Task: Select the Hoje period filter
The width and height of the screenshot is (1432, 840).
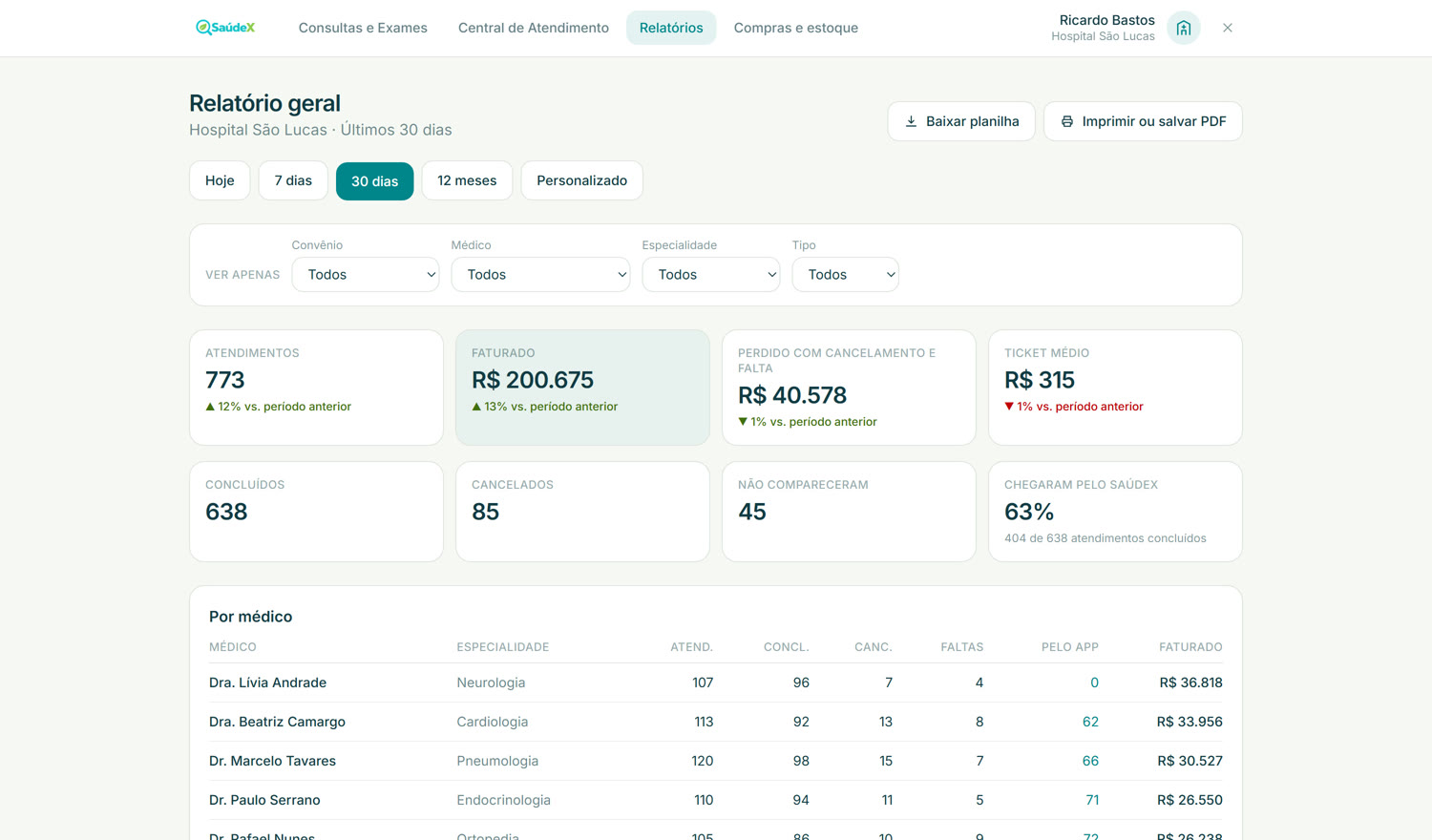Action: tap(220, 180)
